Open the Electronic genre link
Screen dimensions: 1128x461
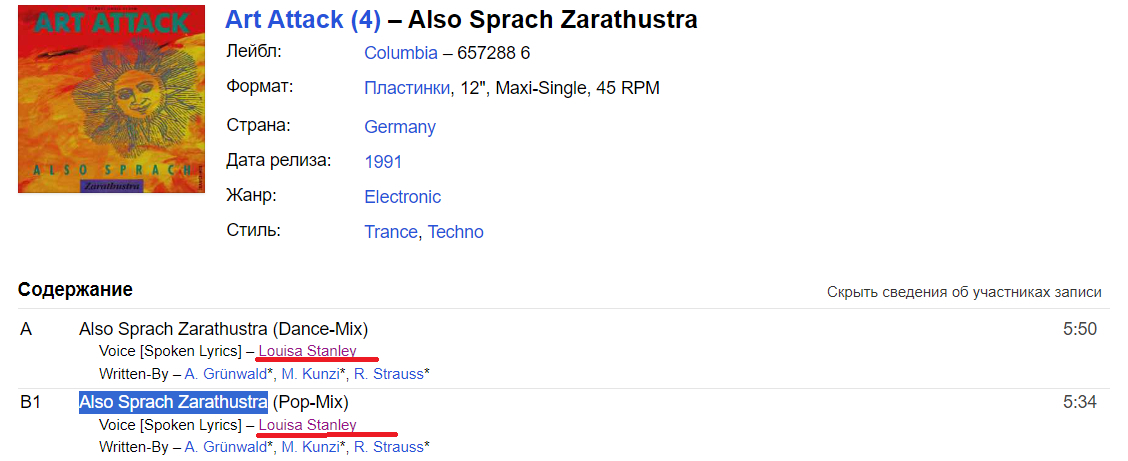402,197
